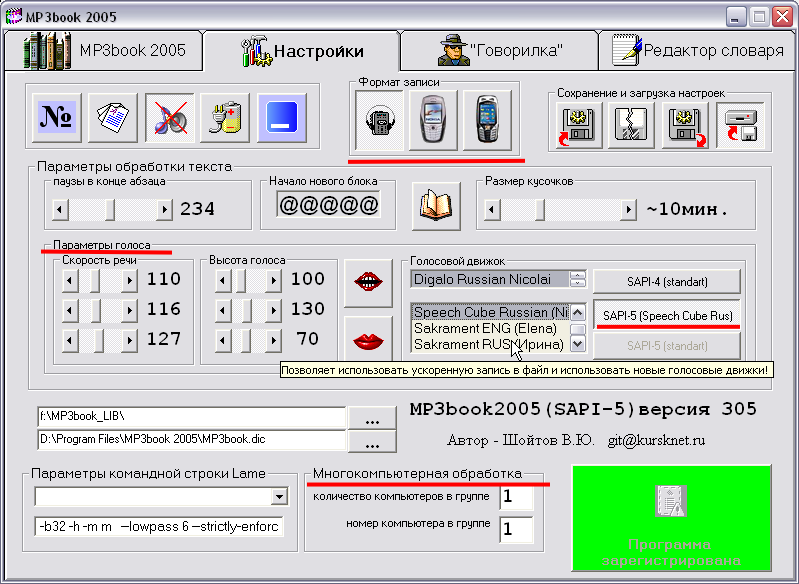Click left arrow of voice pitch 100
The width and height of the screenshot is (799, 584).
223,280
